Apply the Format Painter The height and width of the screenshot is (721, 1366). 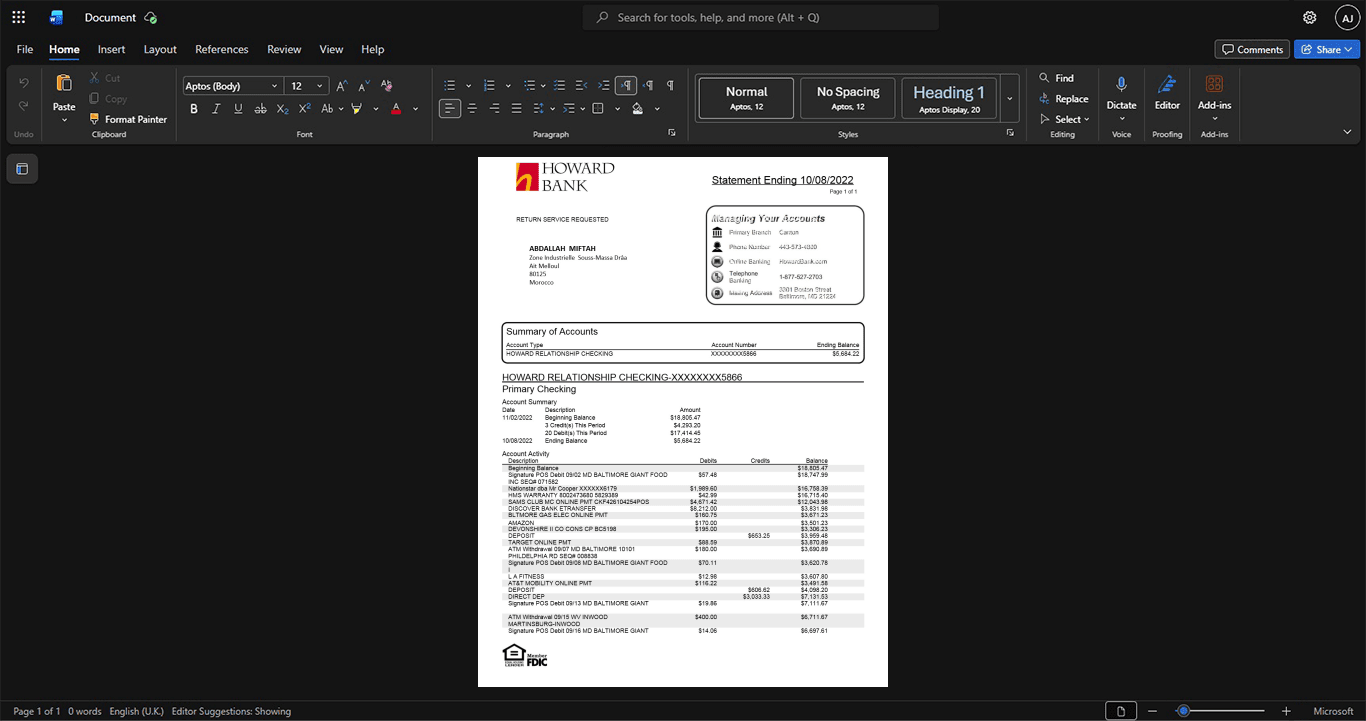click(x=128, y=119)
